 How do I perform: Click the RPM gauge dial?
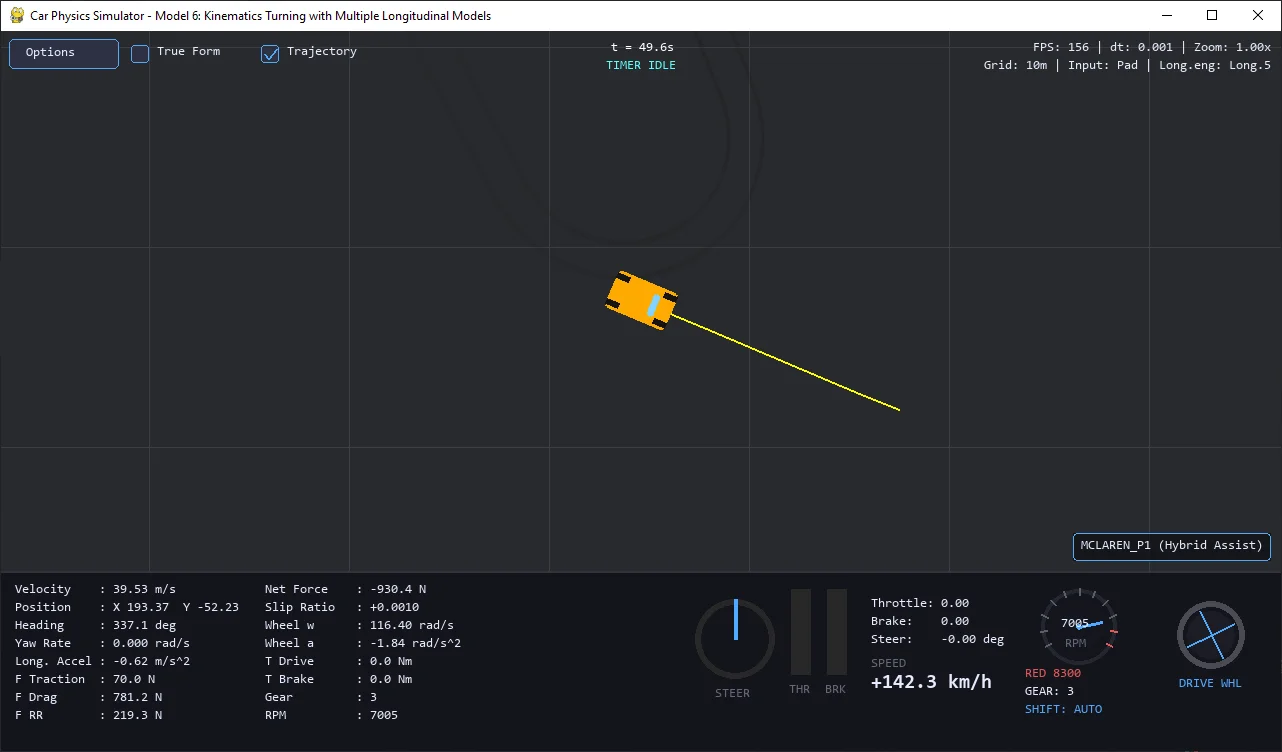click(x=1077, y=625)
